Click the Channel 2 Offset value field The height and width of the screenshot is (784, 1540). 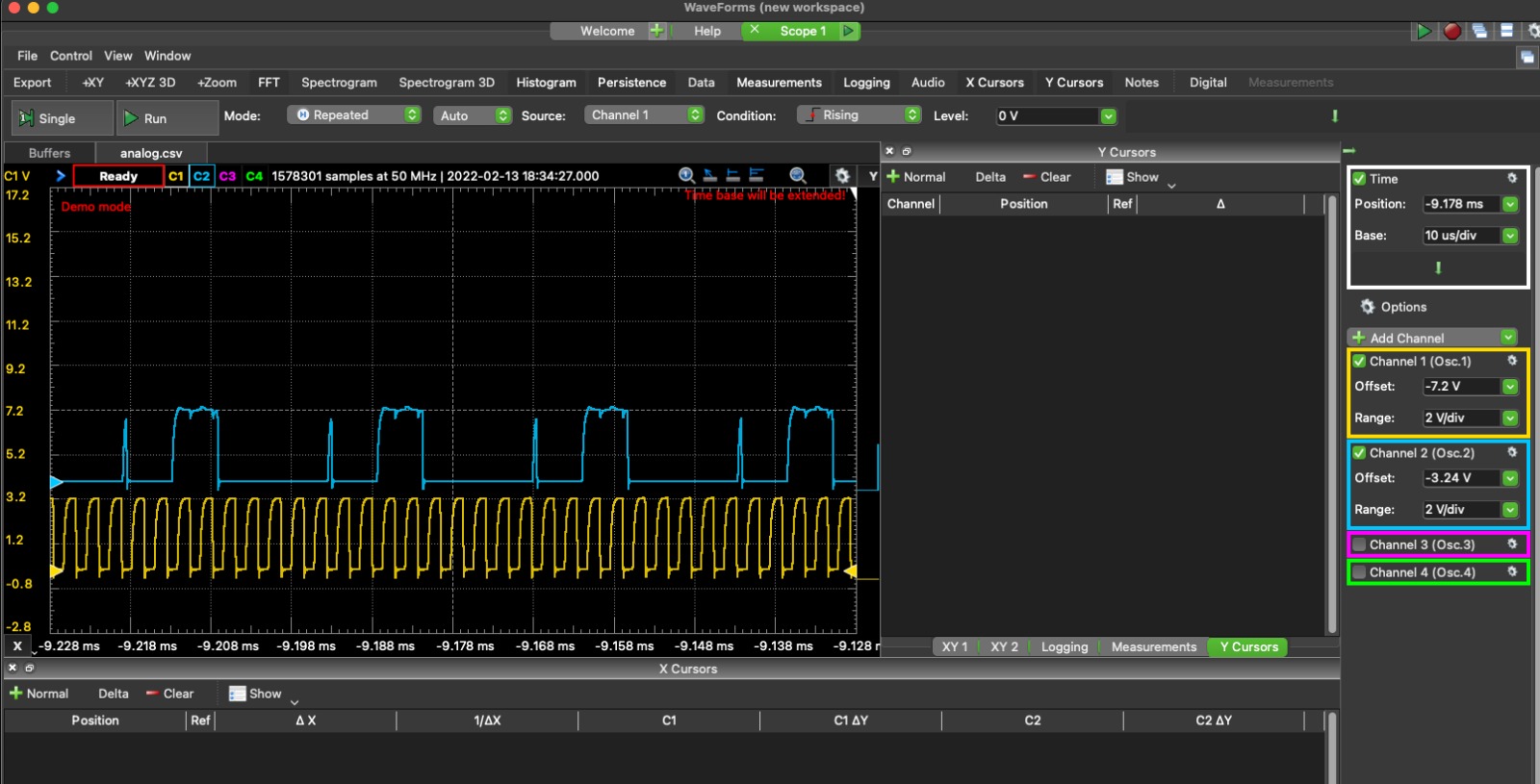pos(1460,478)
